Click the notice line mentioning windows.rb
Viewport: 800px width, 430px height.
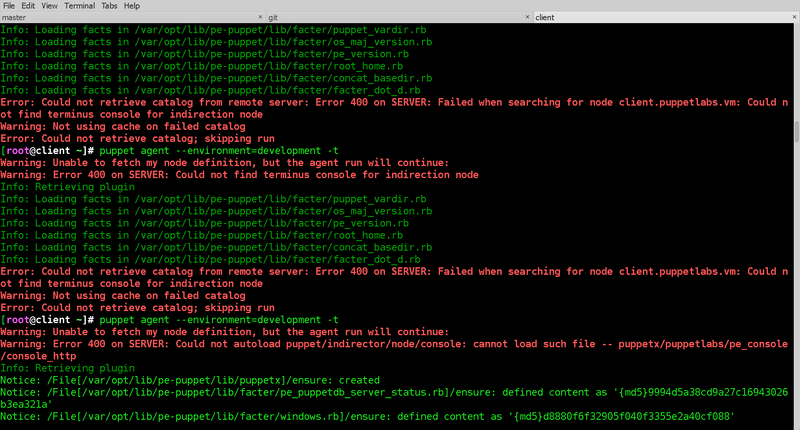367,417
